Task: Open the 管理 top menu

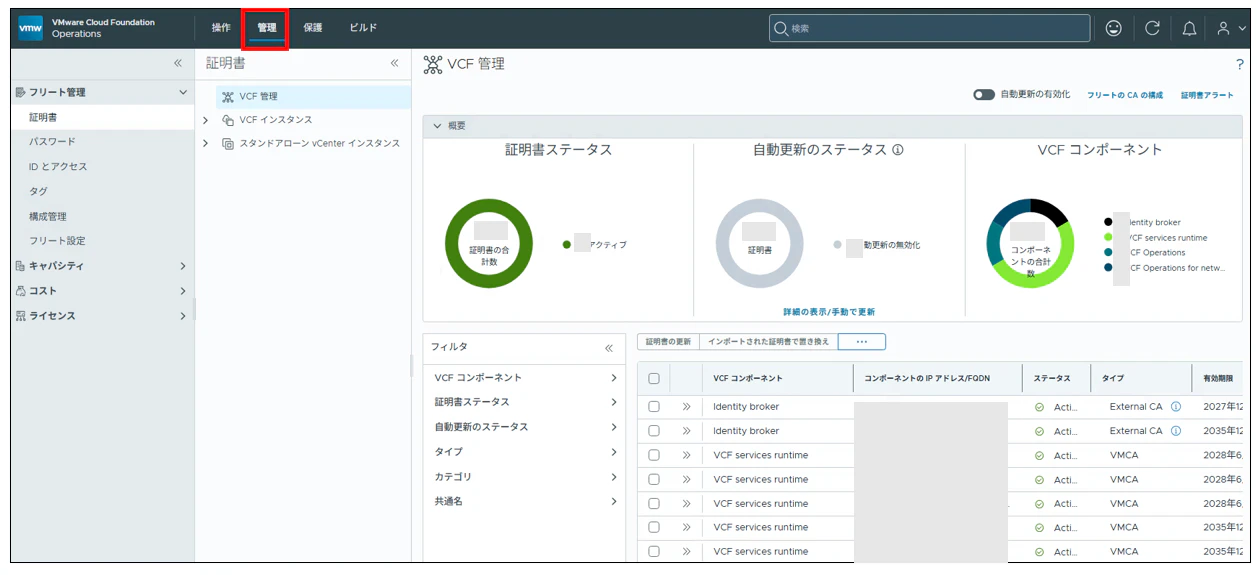Action: point(267,28)
